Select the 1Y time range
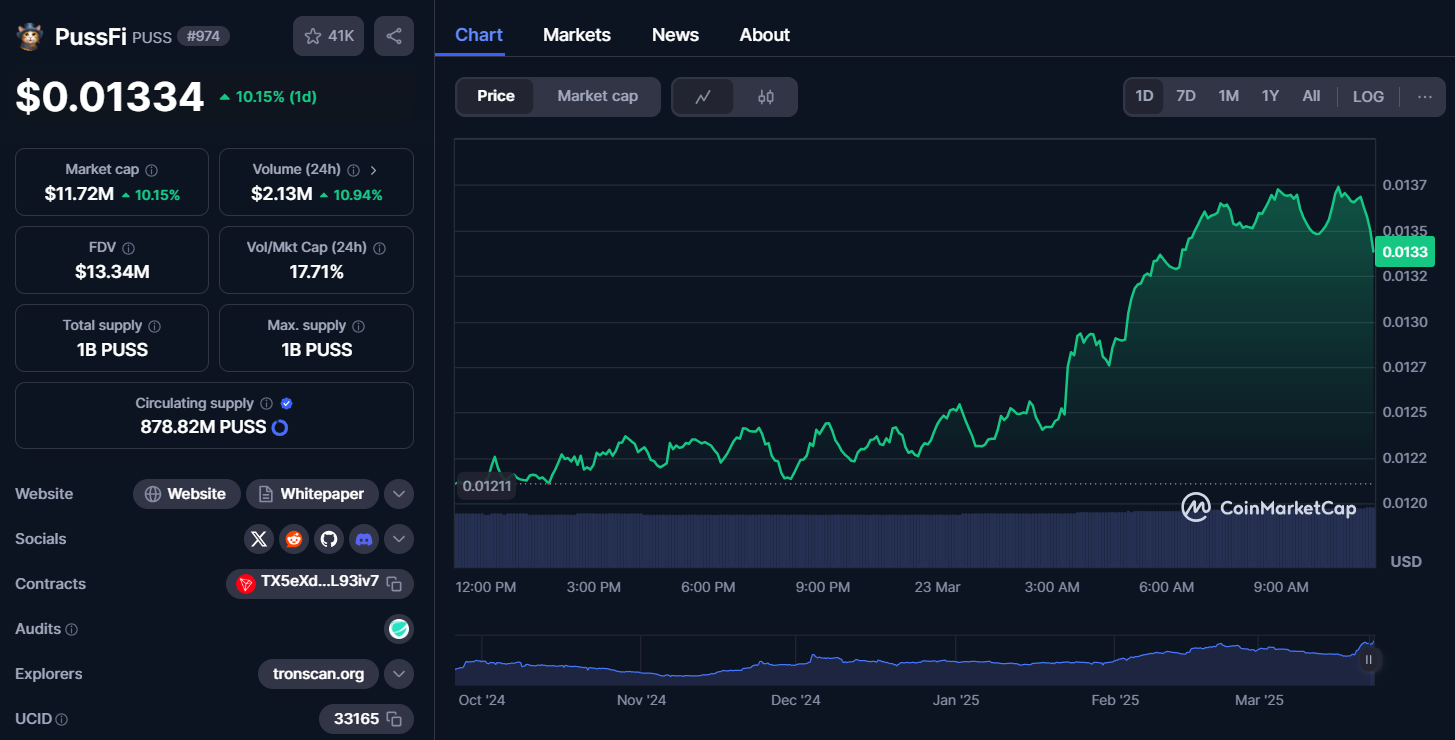Image resolution: width=1455 pixels, height=740 pixels. [x=1270, y=96]
